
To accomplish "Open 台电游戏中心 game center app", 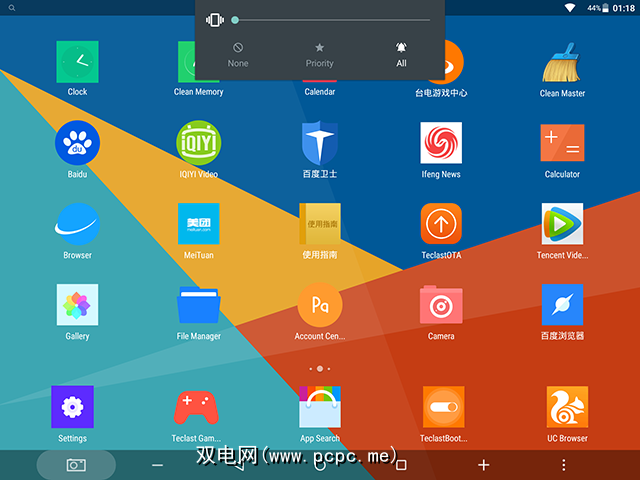I will click(449, 62).
